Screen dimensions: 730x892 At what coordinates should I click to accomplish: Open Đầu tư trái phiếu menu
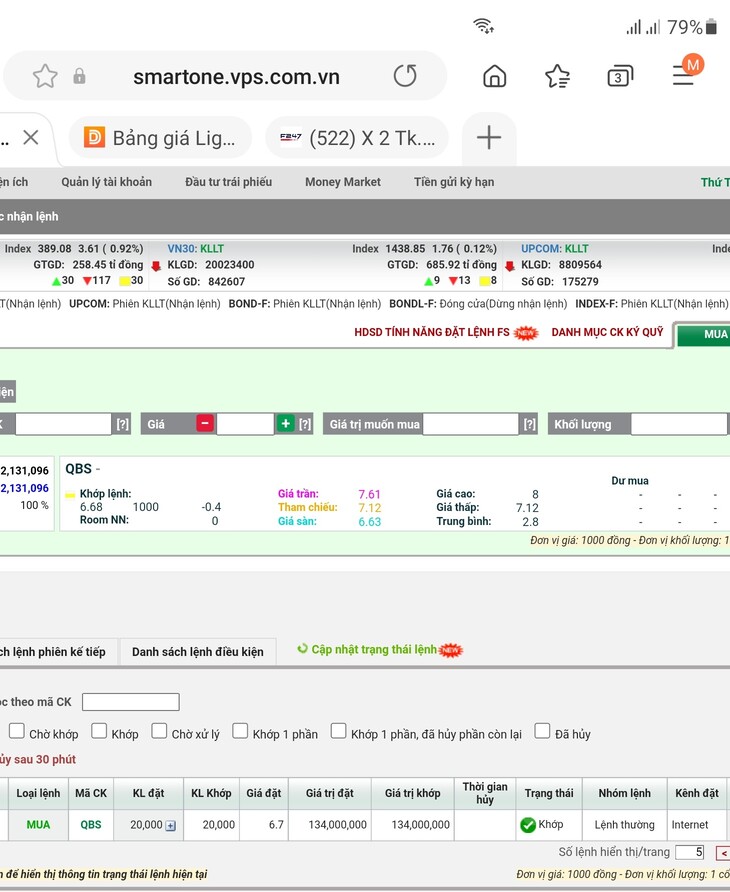[x=228, y=182]
